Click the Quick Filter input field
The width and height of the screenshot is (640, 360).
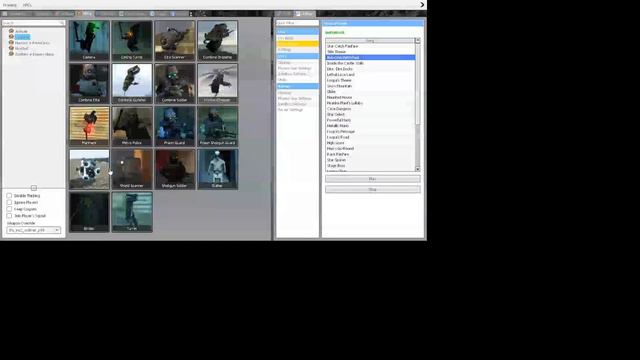click(297, 23)
